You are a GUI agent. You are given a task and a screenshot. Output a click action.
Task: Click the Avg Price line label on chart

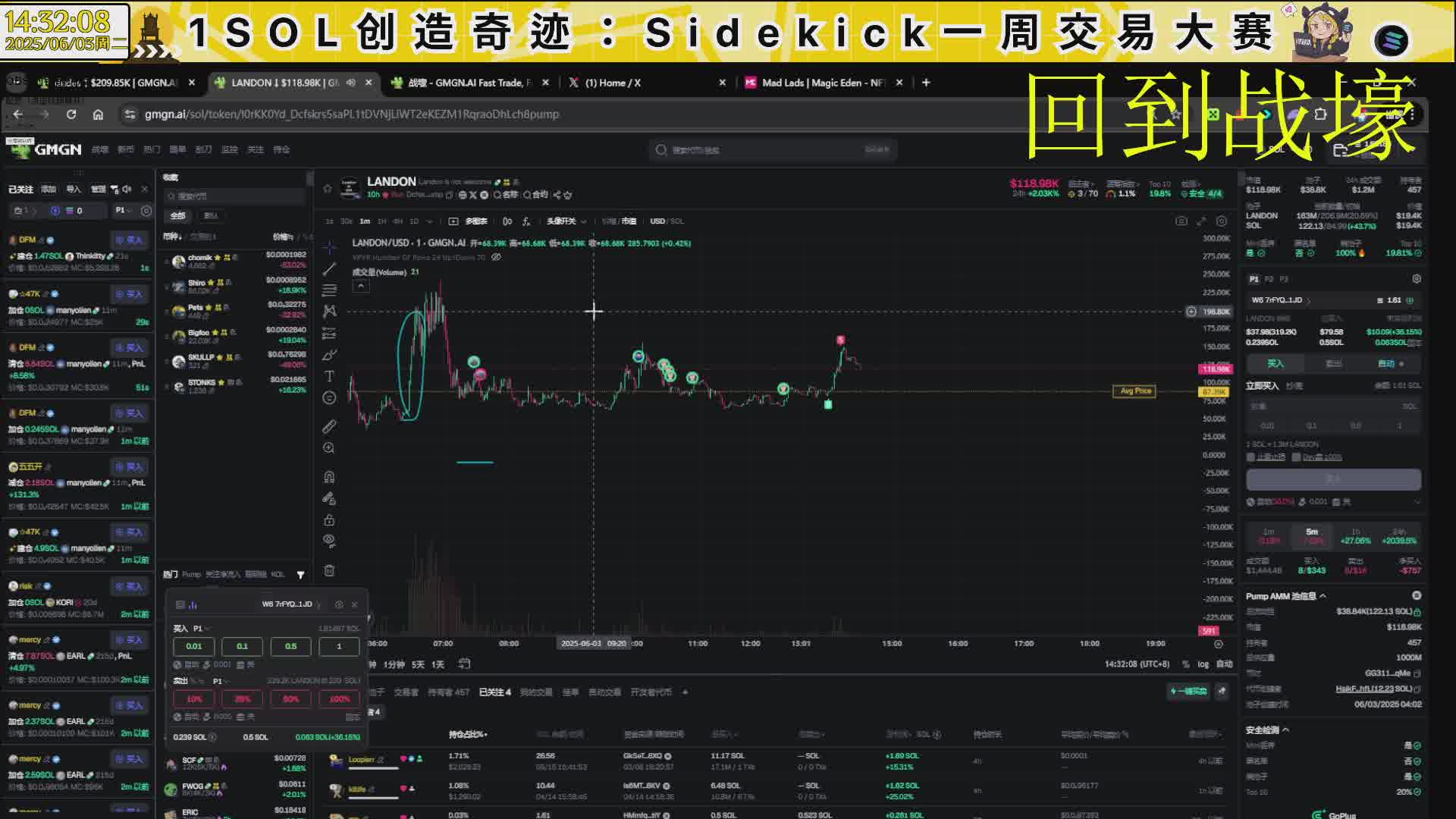(x=1135, y=391)
